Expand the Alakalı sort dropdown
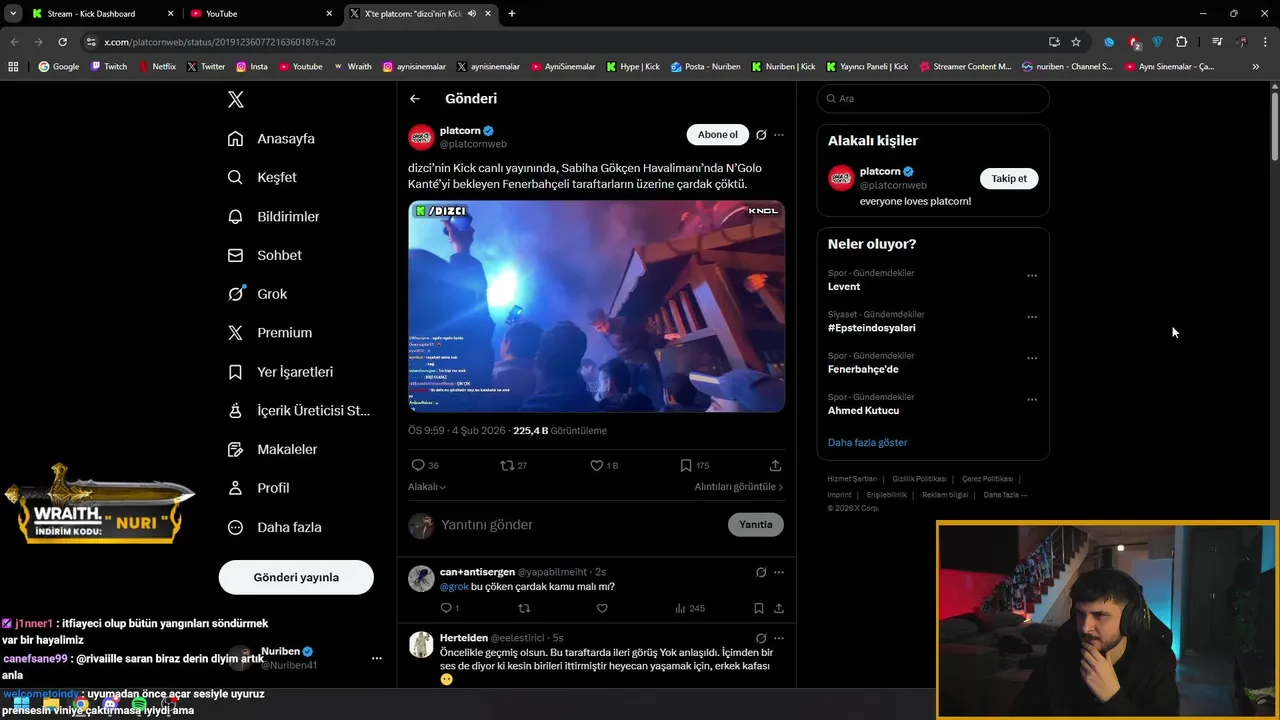 [427, 487]
